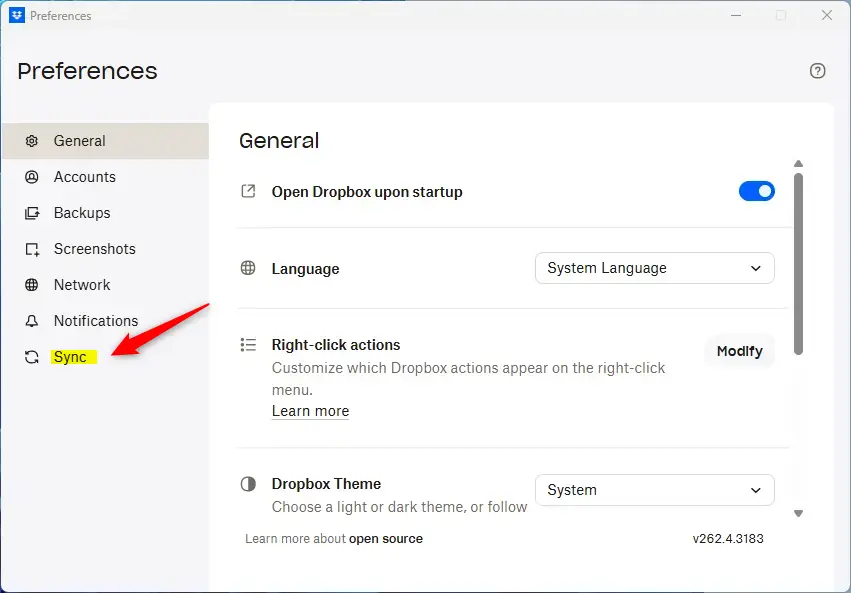Click the scrollbar down arrow

pyautogui.click(x=798, y=513)
